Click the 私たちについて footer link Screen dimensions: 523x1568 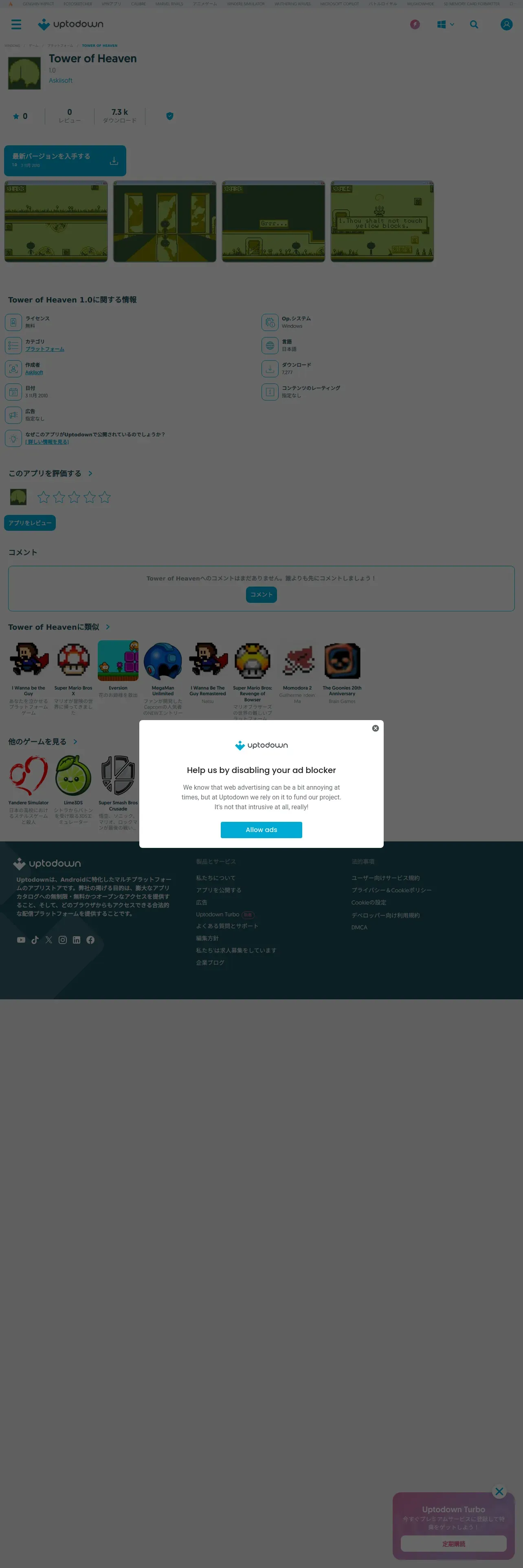pos(215,878)
